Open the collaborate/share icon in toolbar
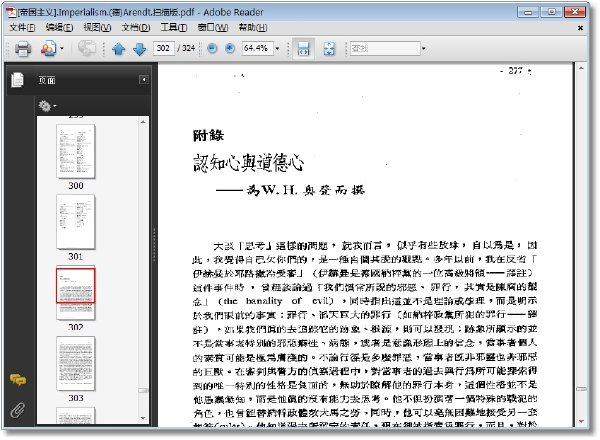Image resolution: width=600 pixels, height=440 pixels. [x=49, y=49]
